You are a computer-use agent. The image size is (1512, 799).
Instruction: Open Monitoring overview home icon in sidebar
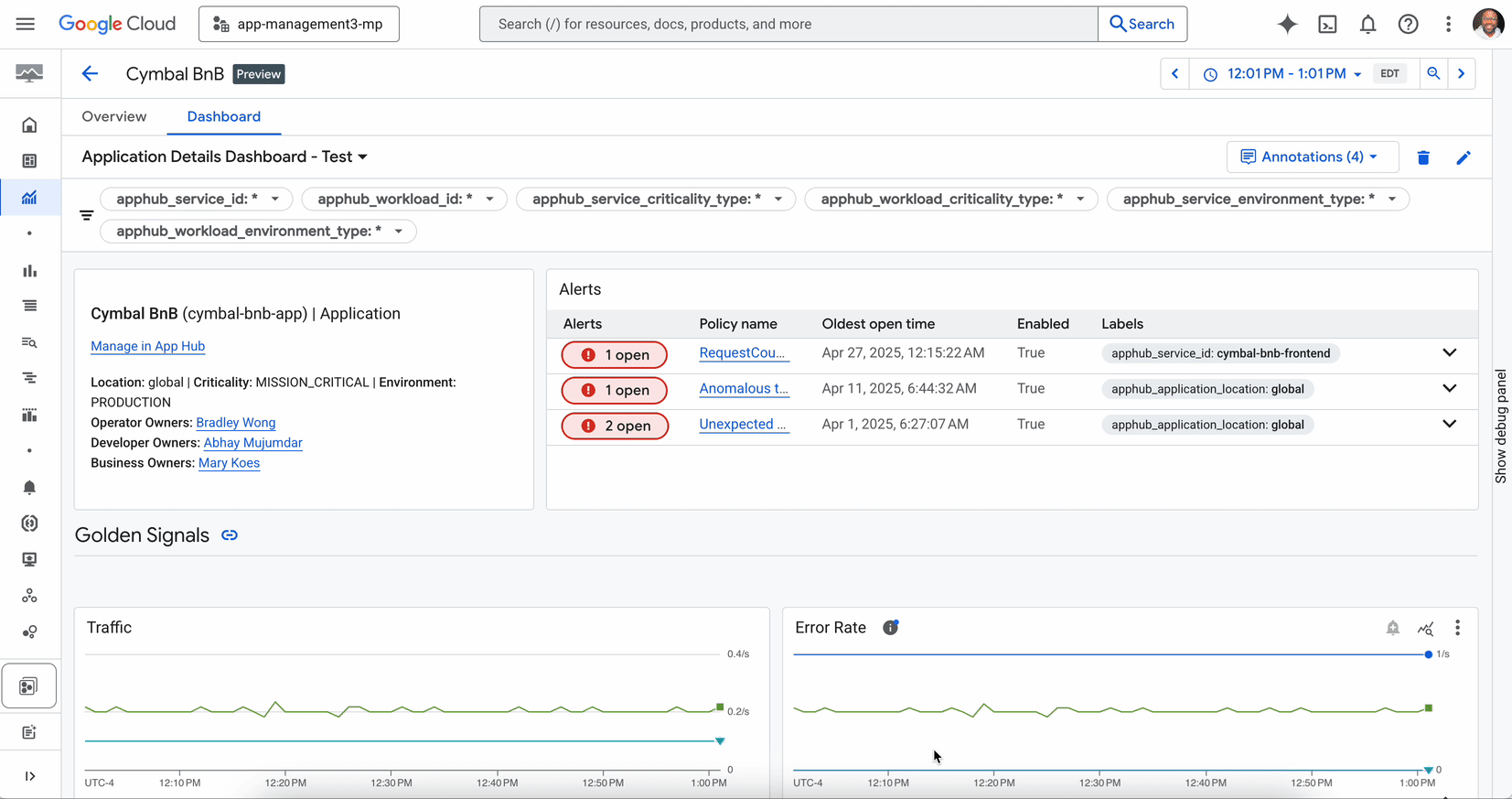29,125
